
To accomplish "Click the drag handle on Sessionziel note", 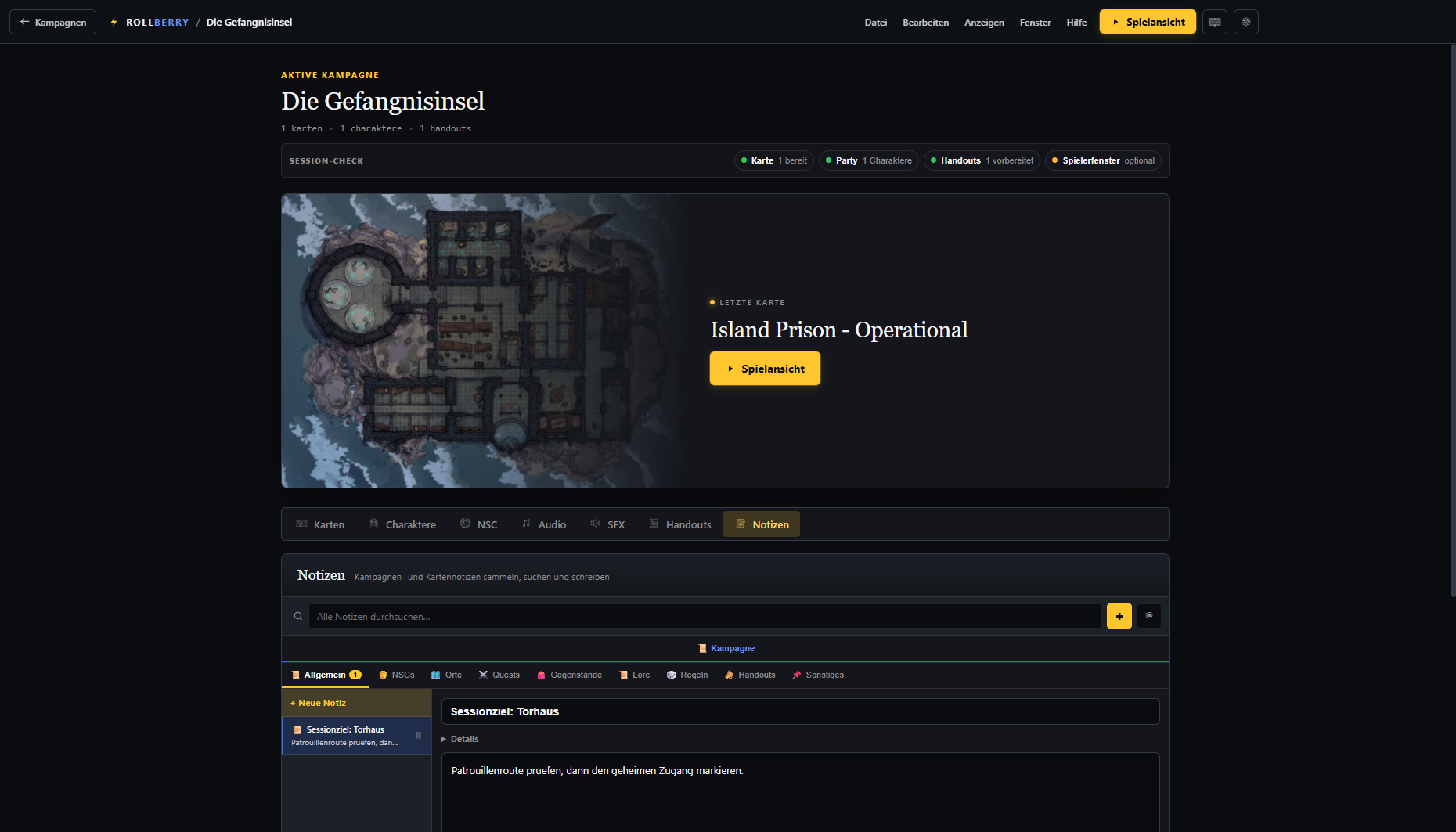I will point(419,735).
